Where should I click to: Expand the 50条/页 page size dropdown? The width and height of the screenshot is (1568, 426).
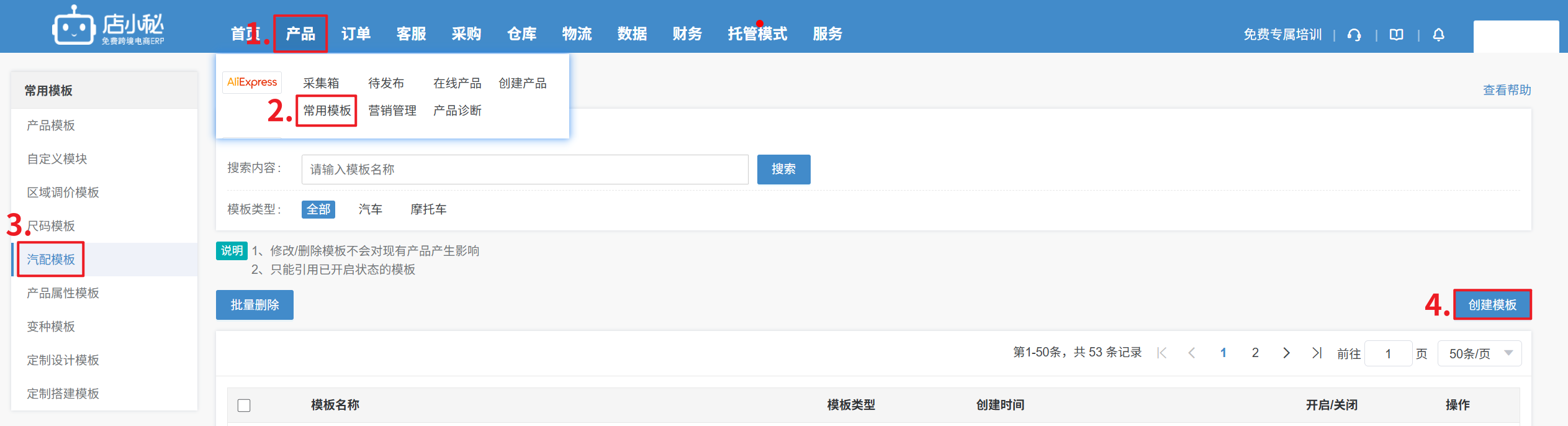(1479, 353)
